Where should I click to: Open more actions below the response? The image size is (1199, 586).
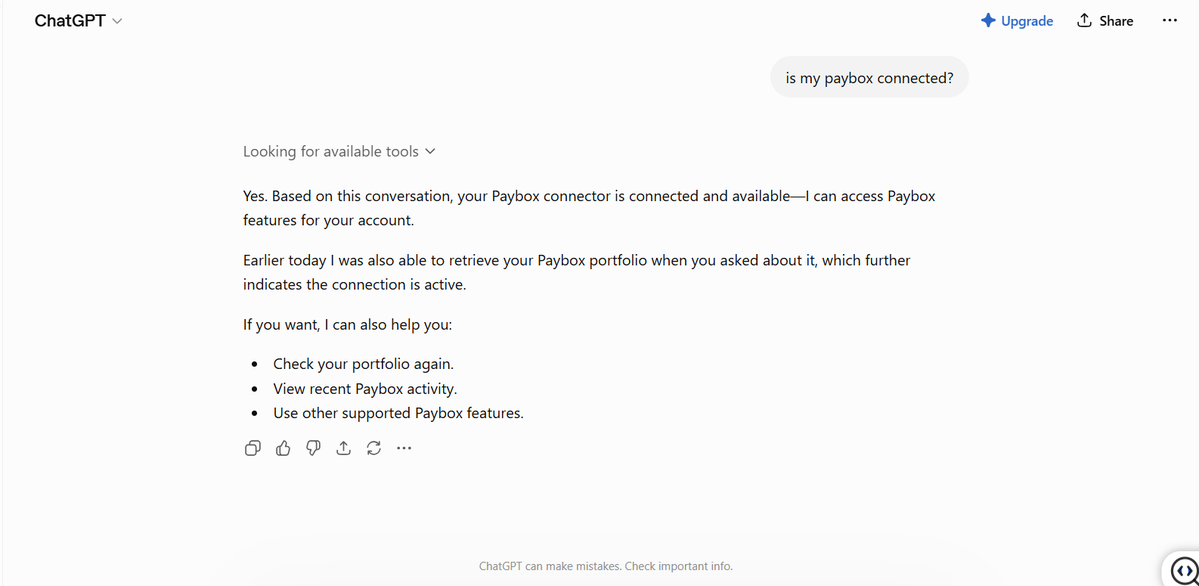click(404, 448)
